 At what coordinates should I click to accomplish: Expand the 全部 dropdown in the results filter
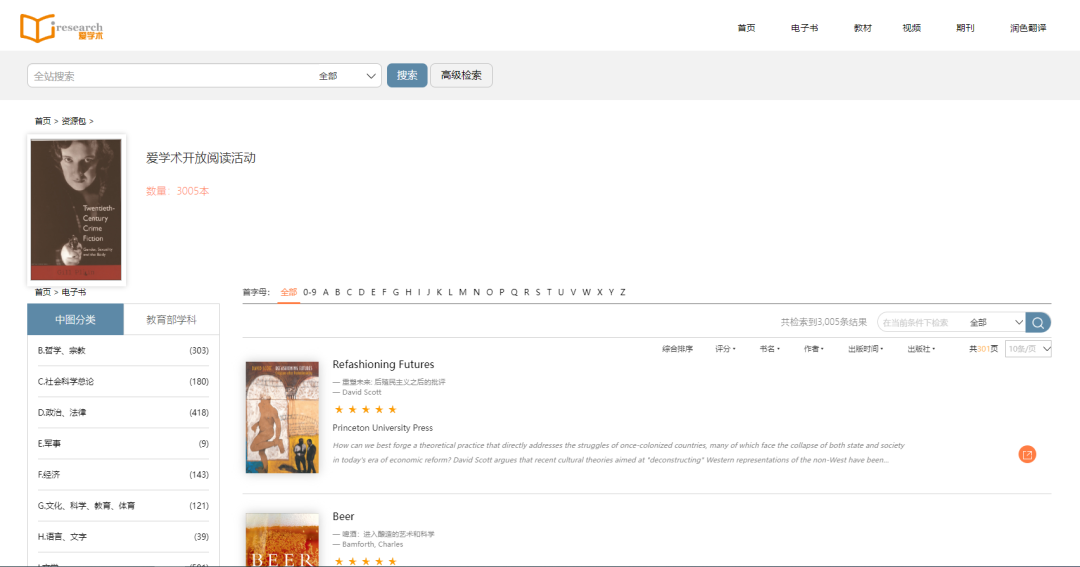pos(996,323)
